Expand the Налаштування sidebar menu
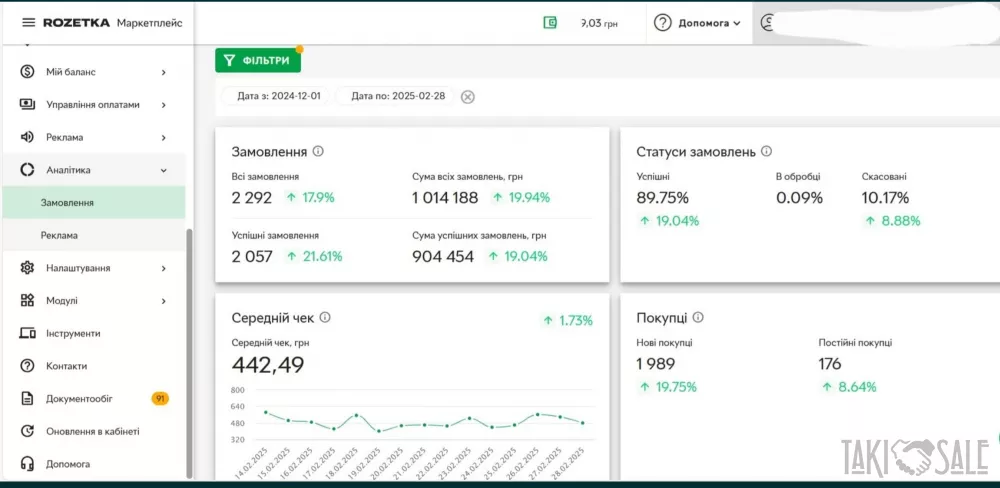The image size is (1000, 488). [x=163, y=268]
